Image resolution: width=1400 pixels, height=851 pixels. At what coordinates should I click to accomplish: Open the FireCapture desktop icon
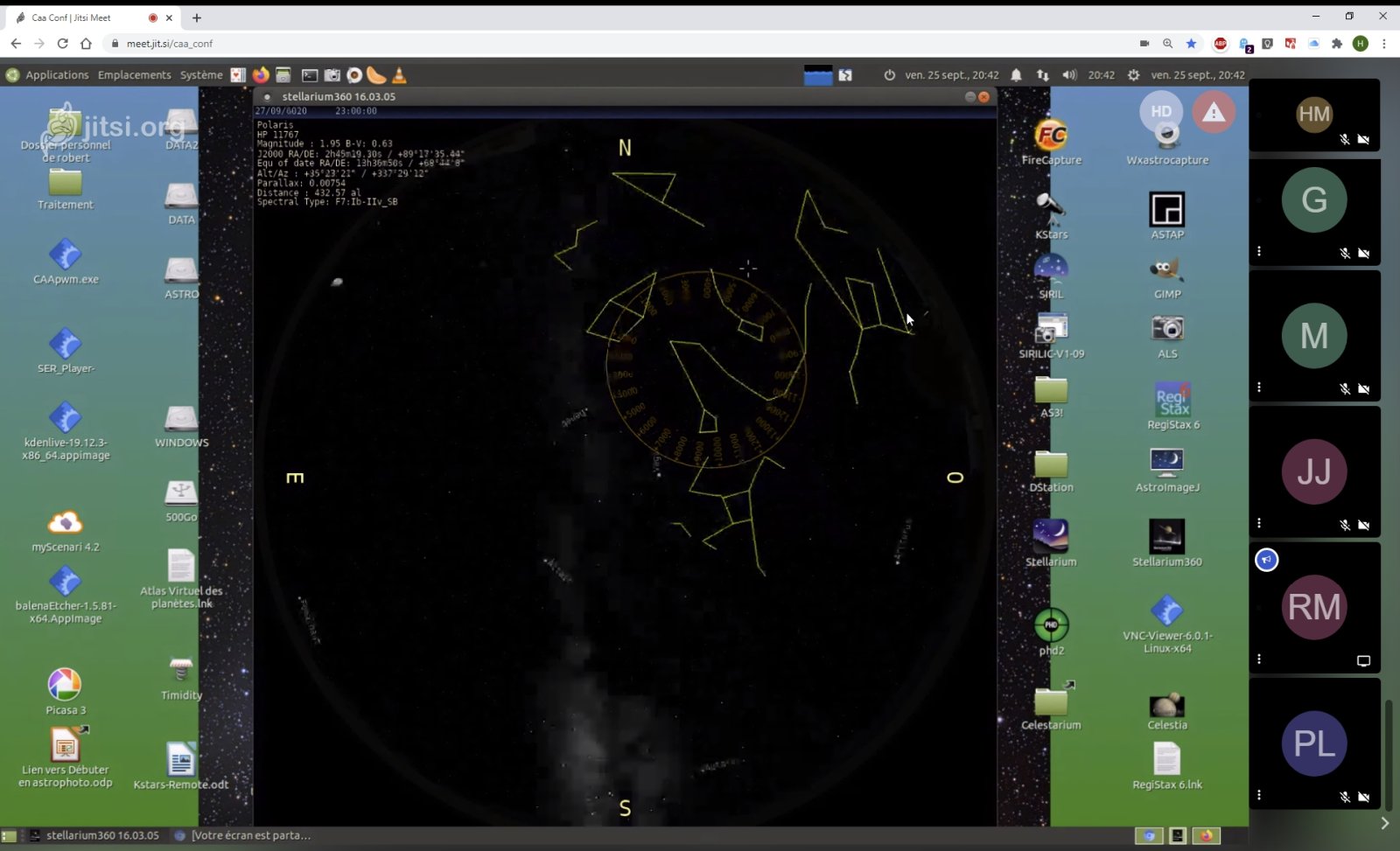1051,136
